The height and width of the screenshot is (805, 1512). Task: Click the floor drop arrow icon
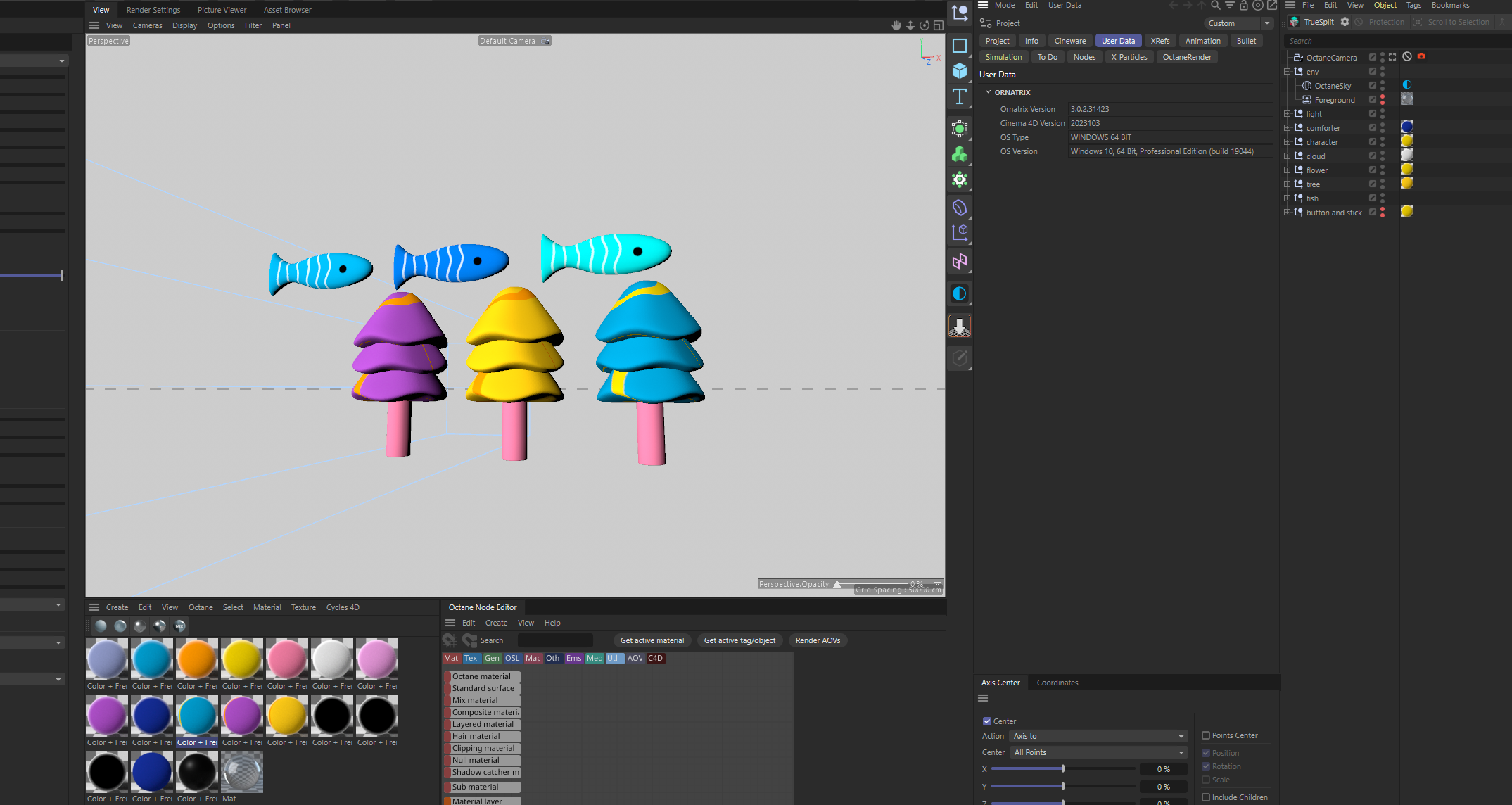959,326
